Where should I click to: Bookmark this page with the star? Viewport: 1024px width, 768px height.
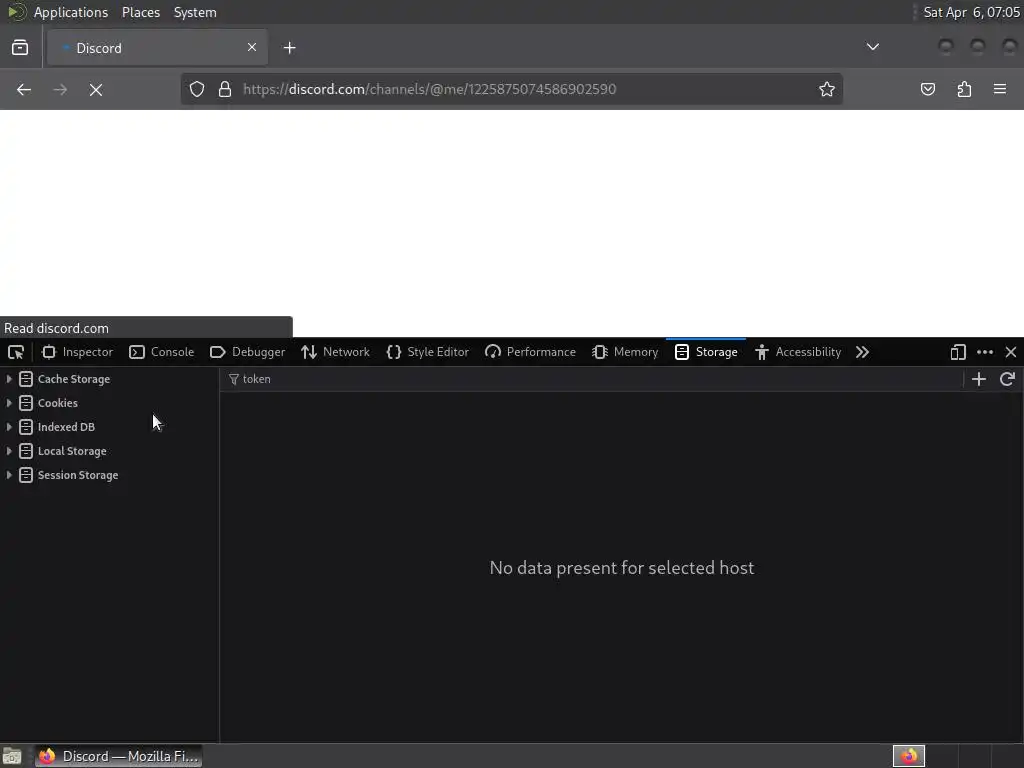click(x=827, y=89)
